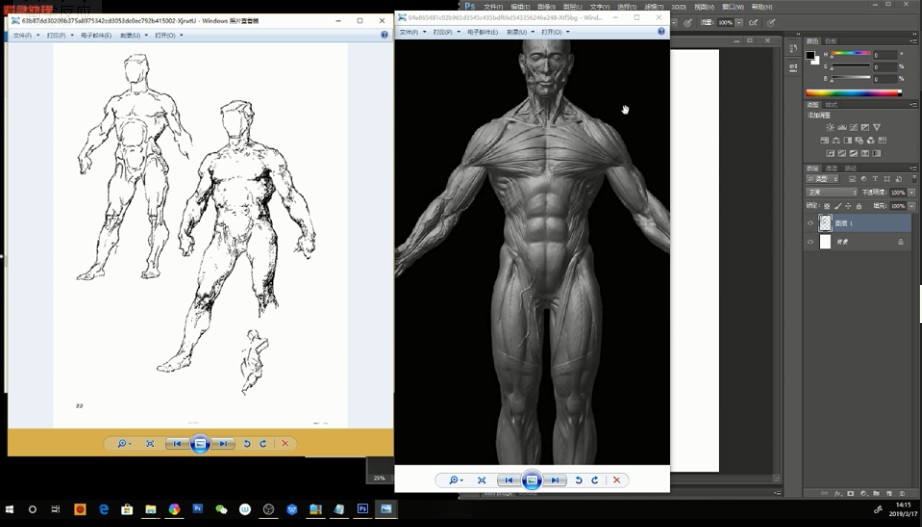The image size is (922, 527).
Task: Delete layer using trash icon in Layers panel
Action: coord(900,493)
